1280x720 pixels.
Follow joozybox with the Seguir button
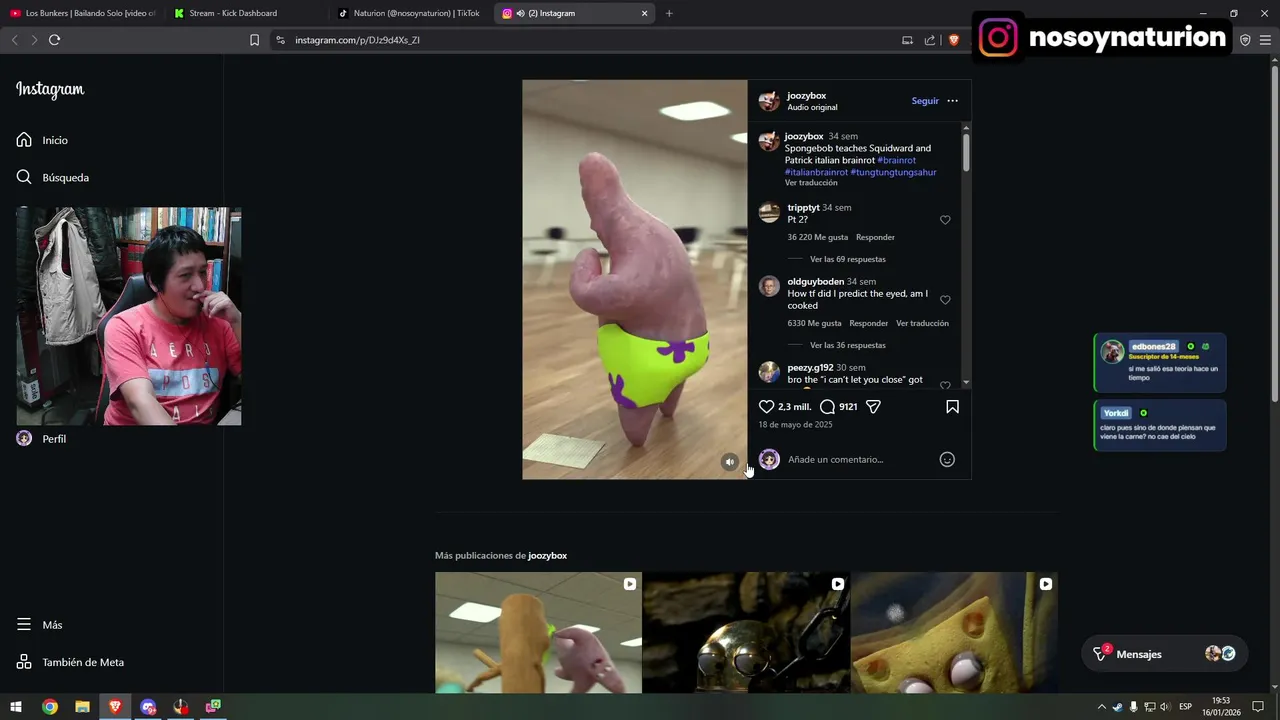pos(925,101)
